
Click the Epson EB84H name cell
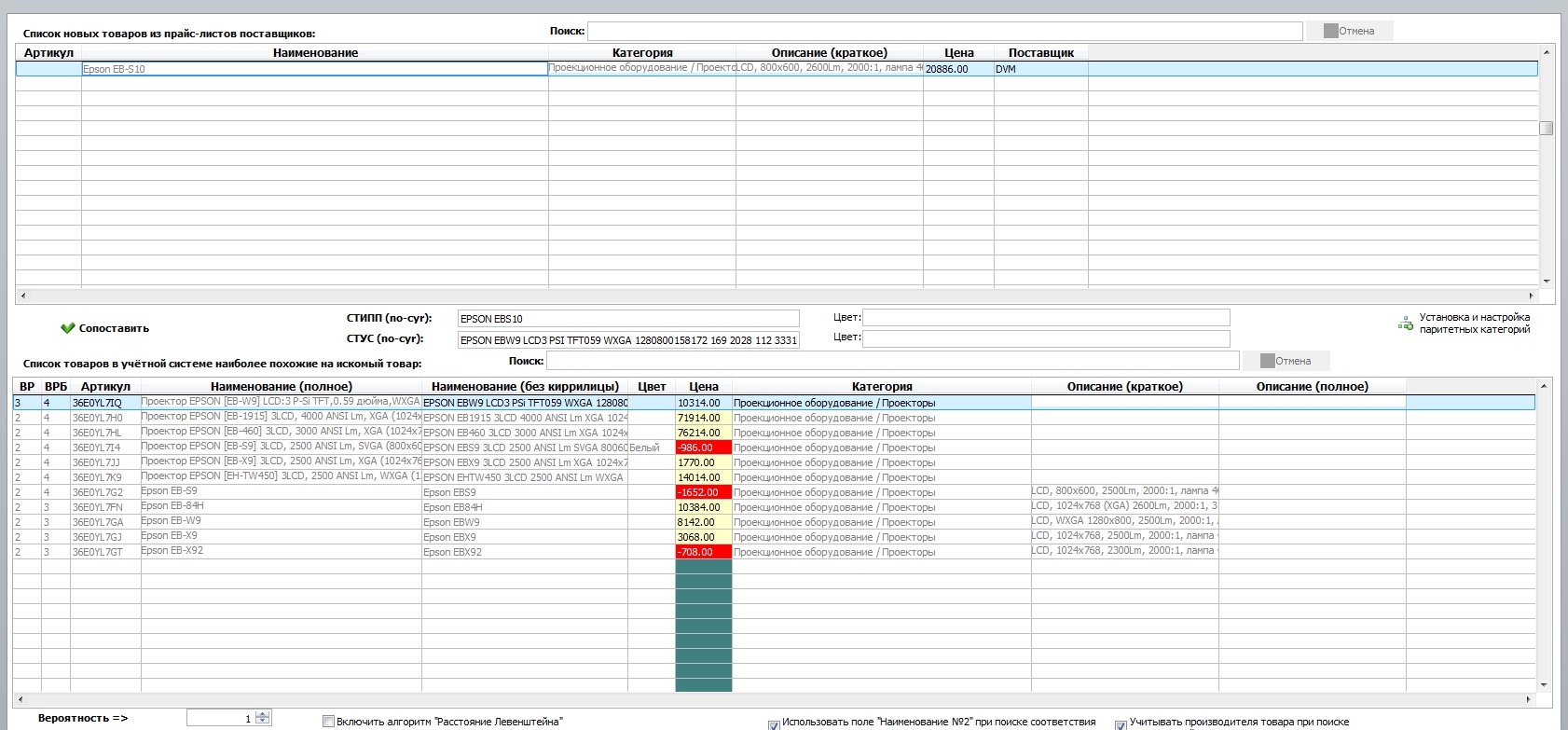point(525,507)
